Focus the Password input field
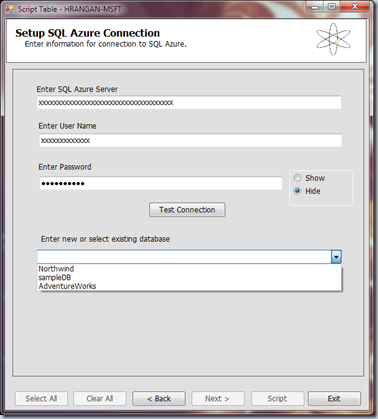Screen dimensions: 378x419 click(x=161, y=183)
